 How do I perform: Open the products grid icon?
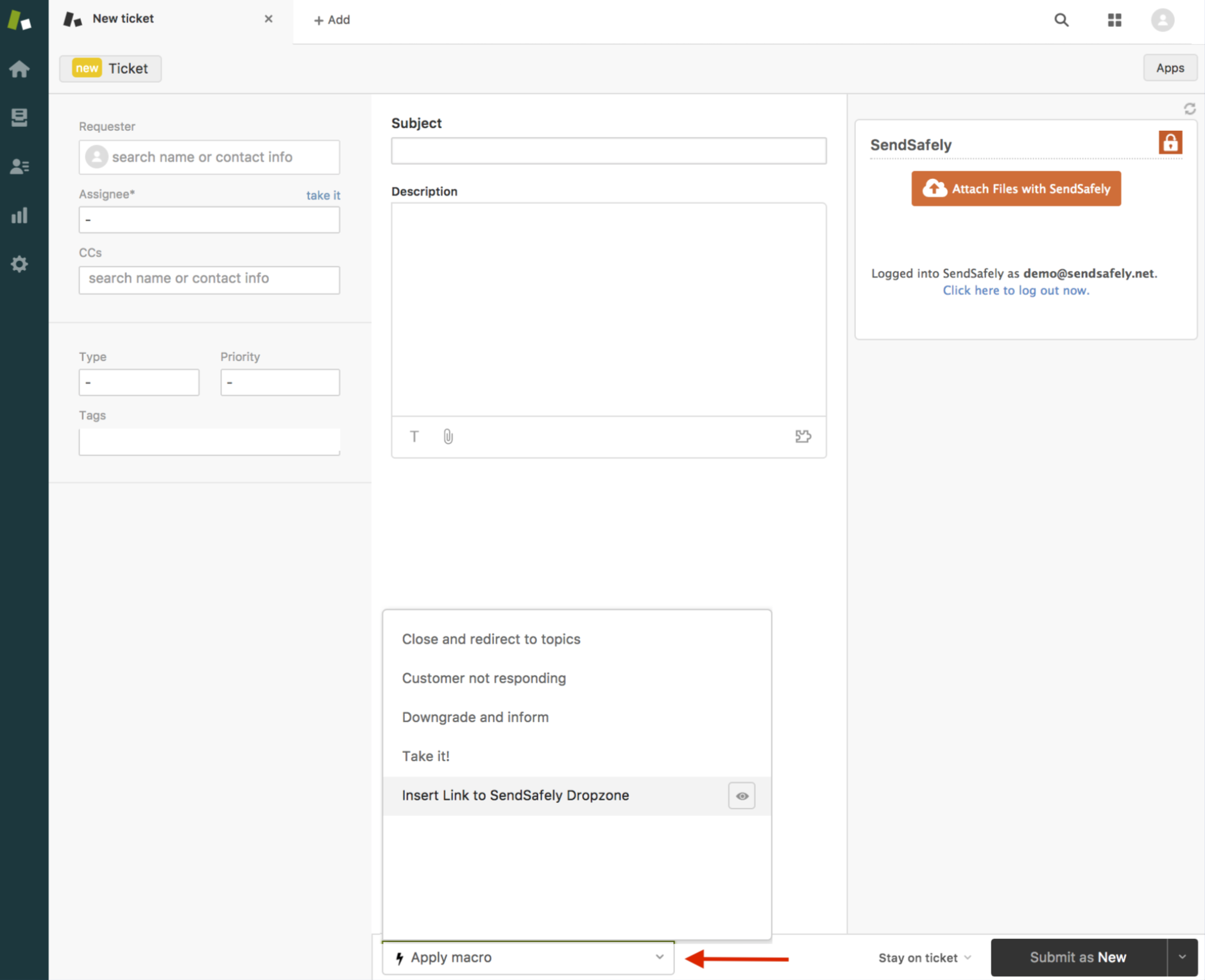click(1115, 20)
